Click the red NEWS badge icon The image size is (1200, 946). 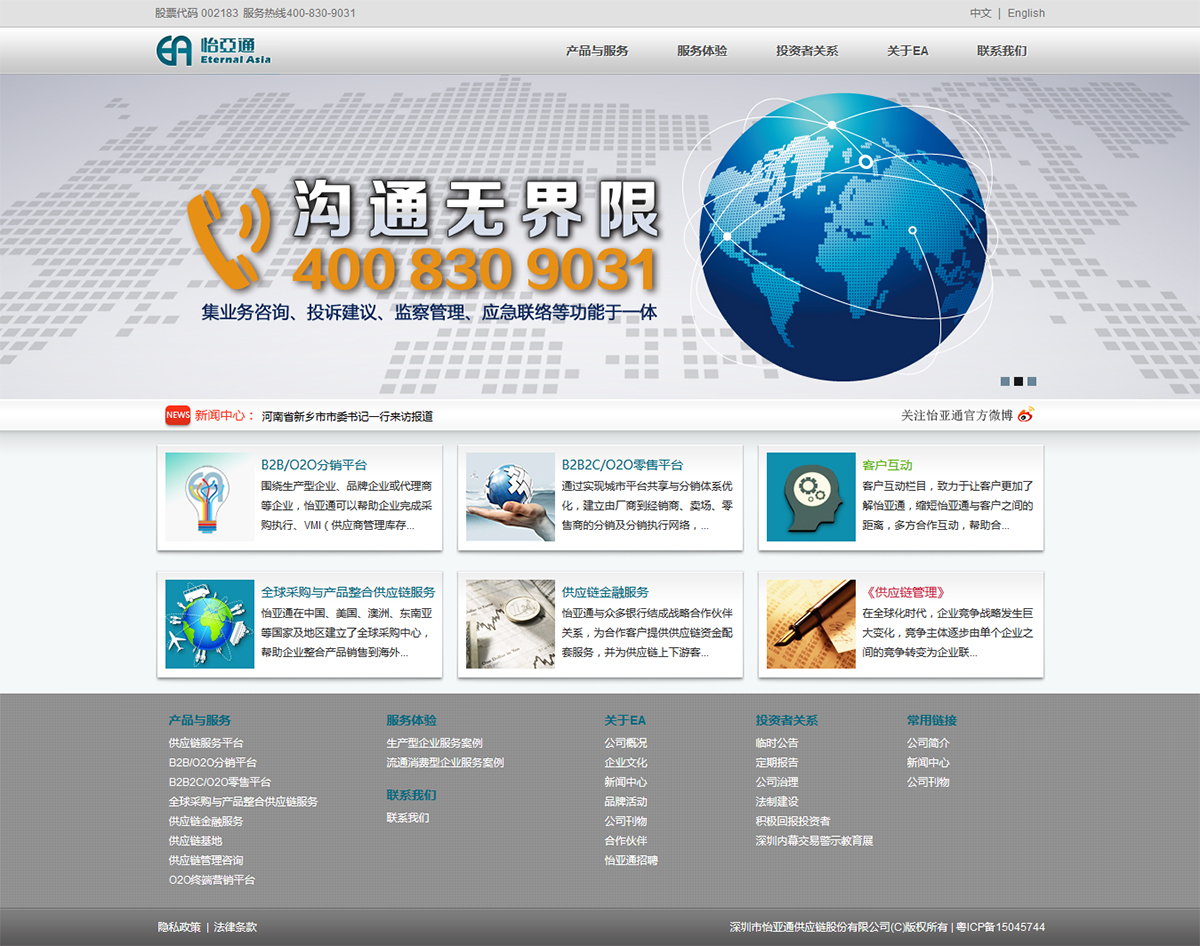pyautogui.click(x=177, y=415)
